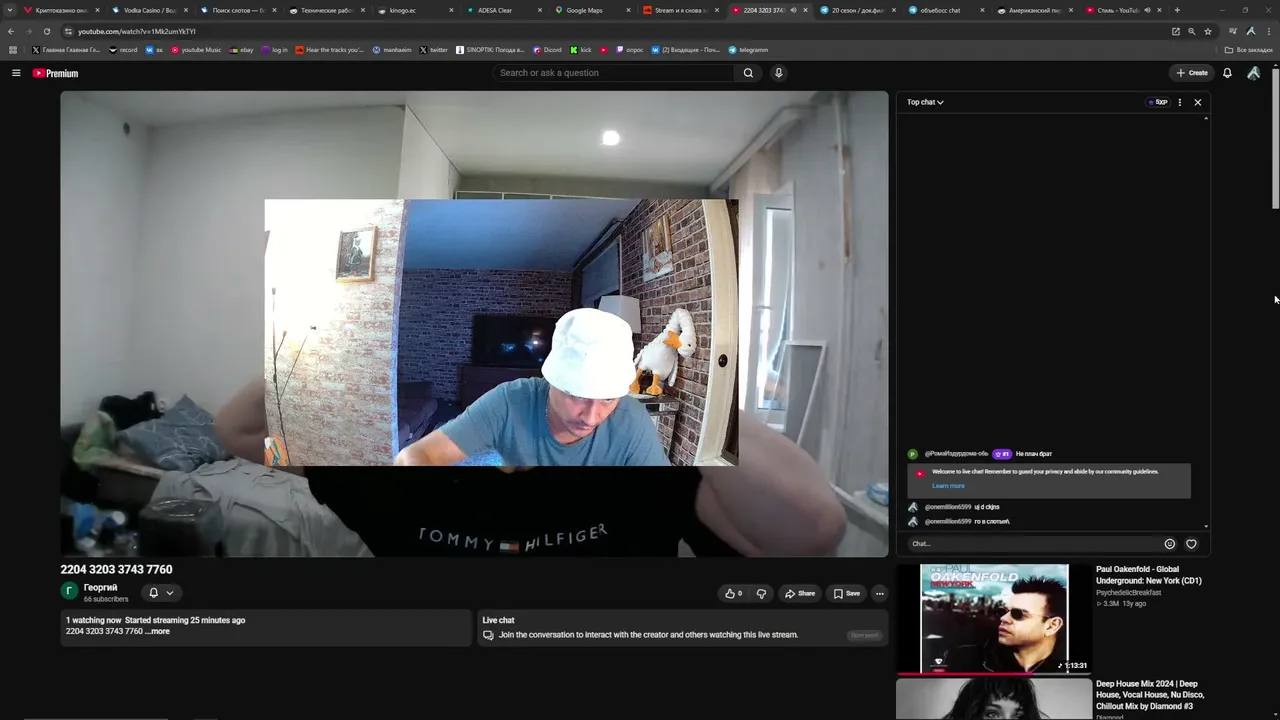Screen dimensions: 1280x720
Task: Open media controls in Chrome toolbar
Action: tap(1233, 31)
